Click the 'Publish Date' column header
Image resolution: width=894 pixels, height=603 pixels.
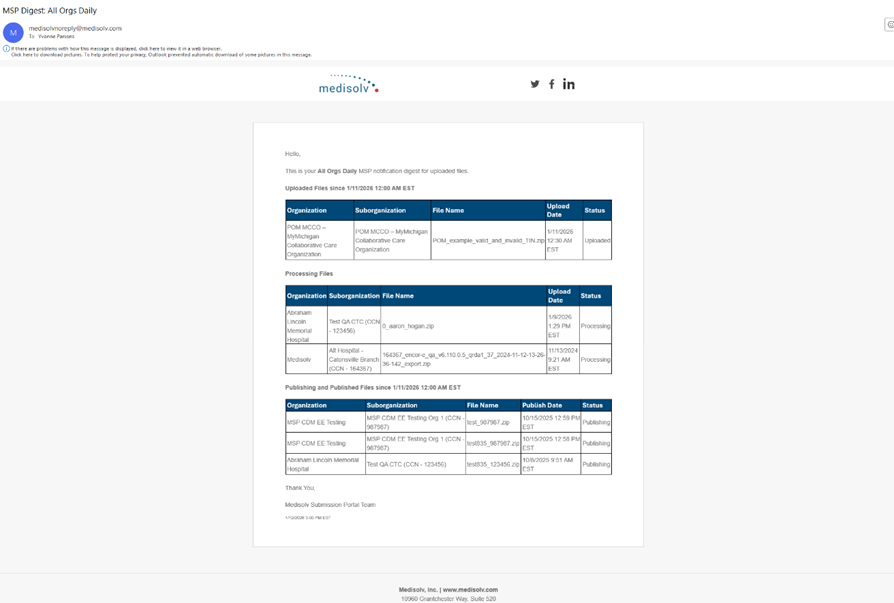point(542,405)
